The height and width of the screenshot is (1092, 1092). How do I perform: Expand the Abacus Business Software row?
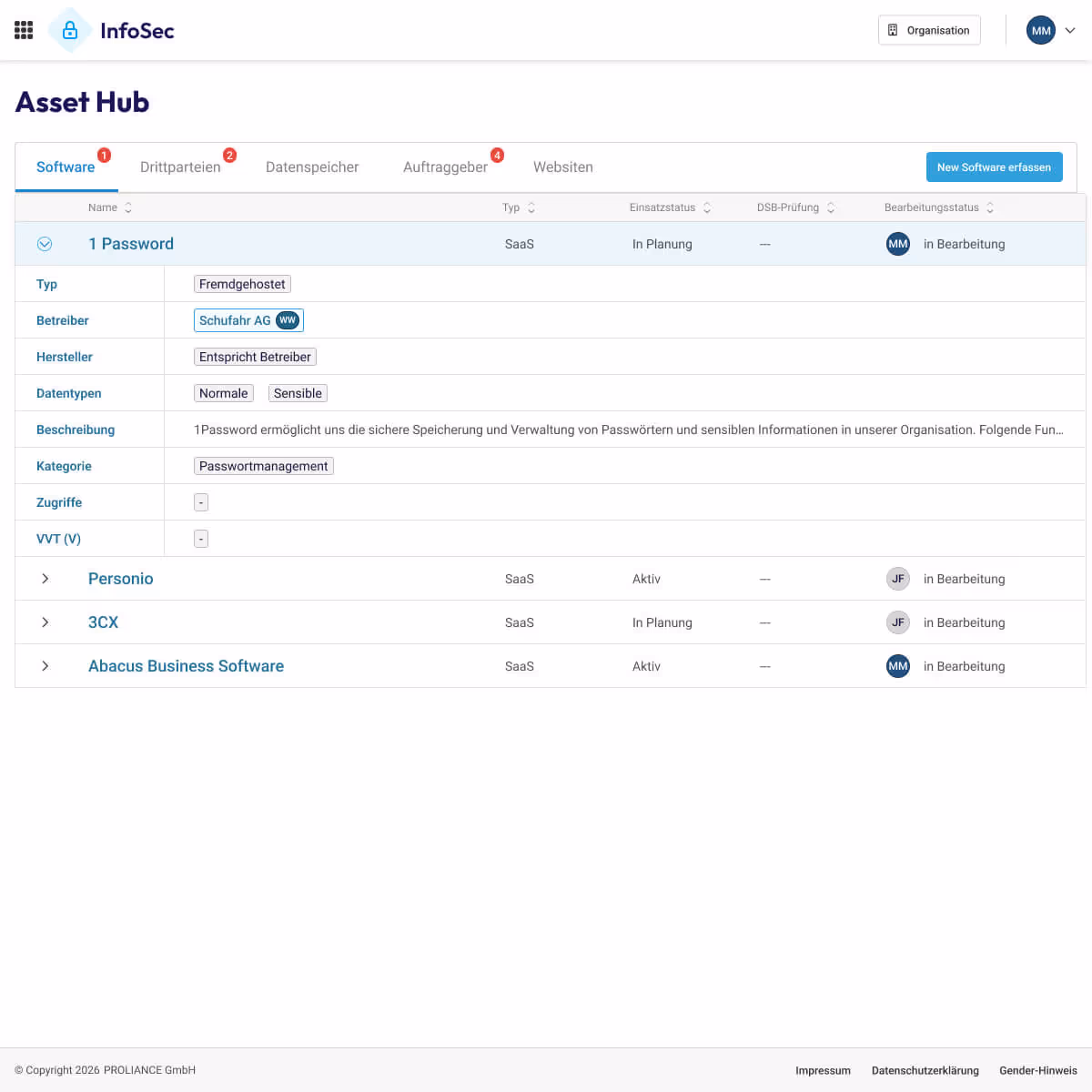click(x=45, y=666)
